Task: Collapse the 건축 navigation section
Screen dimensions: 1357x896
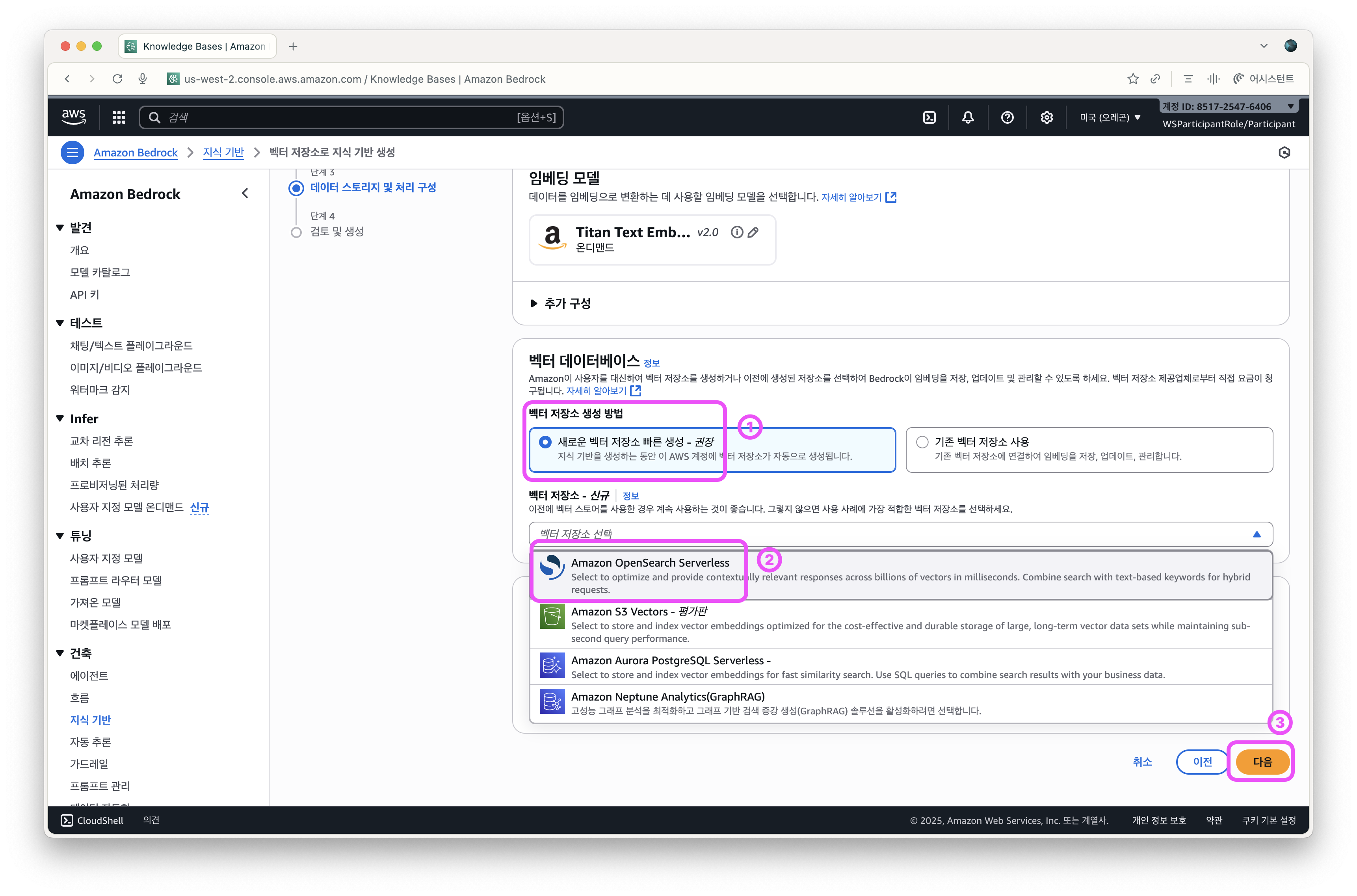Action: click(59, 653)
